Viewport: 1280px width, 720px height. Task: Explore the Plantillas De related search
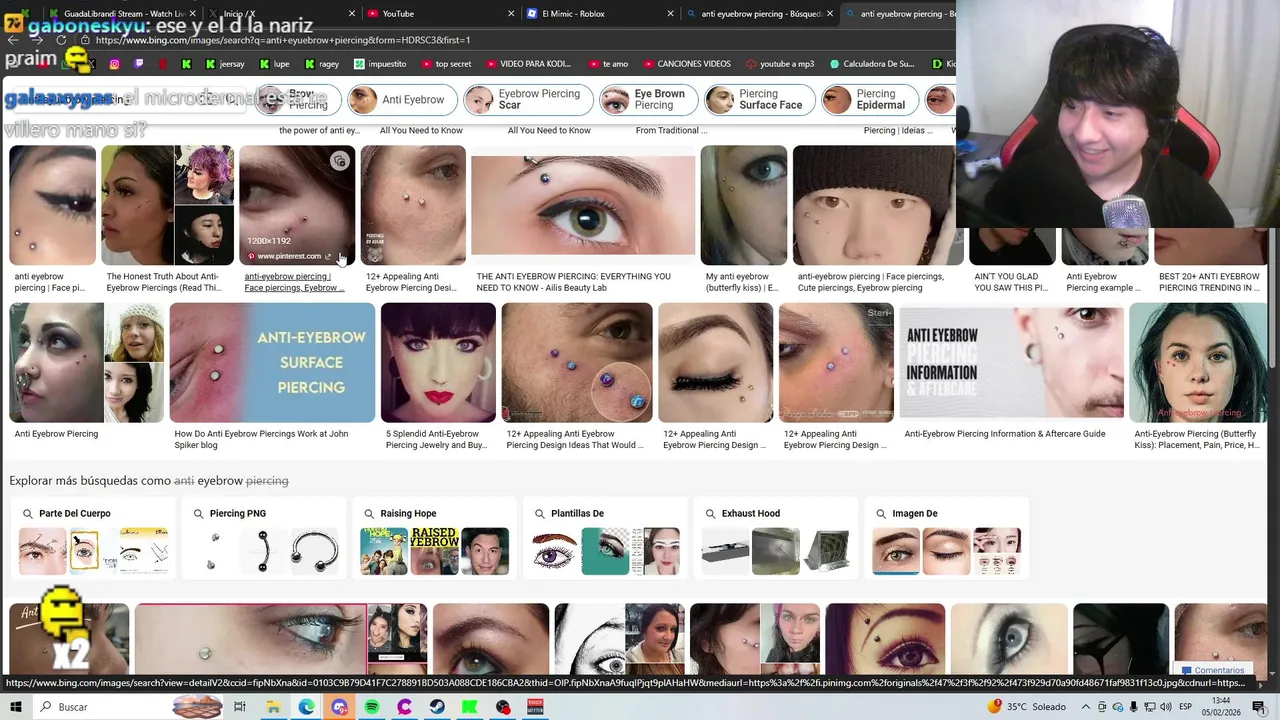(x=606, y=538)
